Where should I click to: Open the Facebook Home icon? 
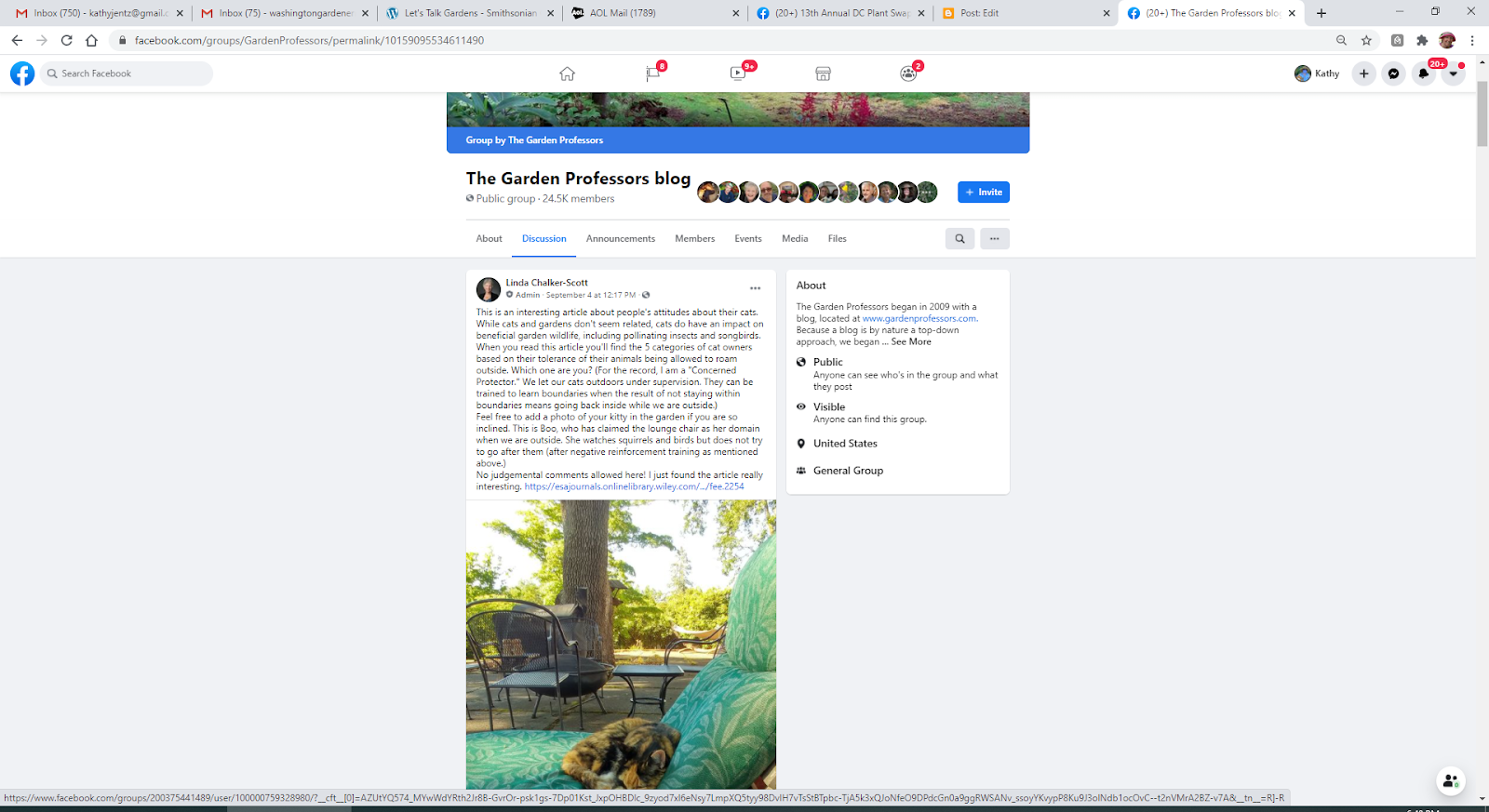[x=567, y=73]
